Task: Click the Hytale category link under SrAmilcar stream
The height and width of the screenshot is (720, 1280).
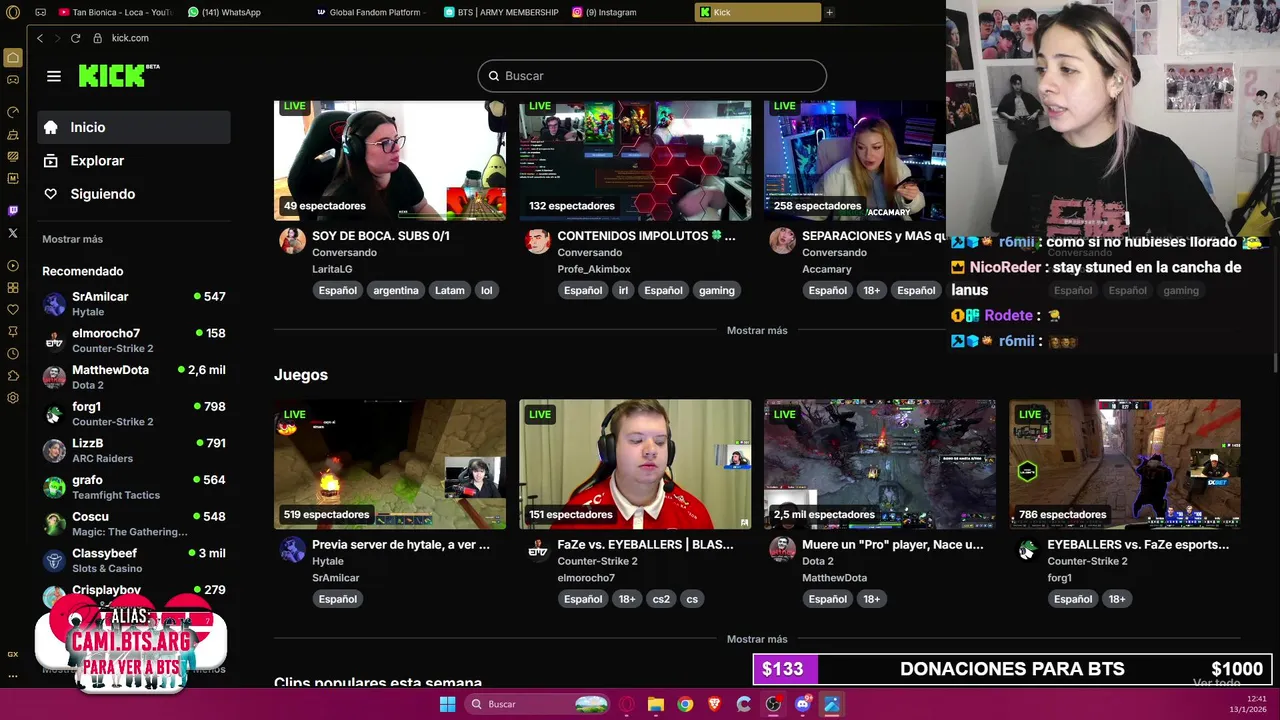Action: tap(327, 561)
